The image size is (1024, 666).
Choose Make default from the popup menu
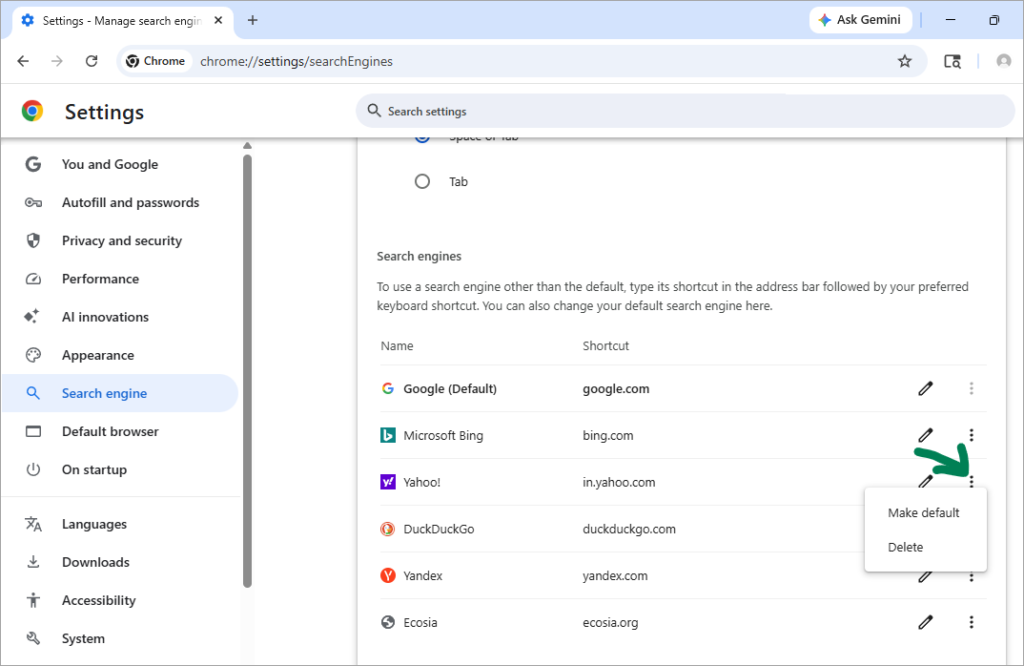point(925,513)
